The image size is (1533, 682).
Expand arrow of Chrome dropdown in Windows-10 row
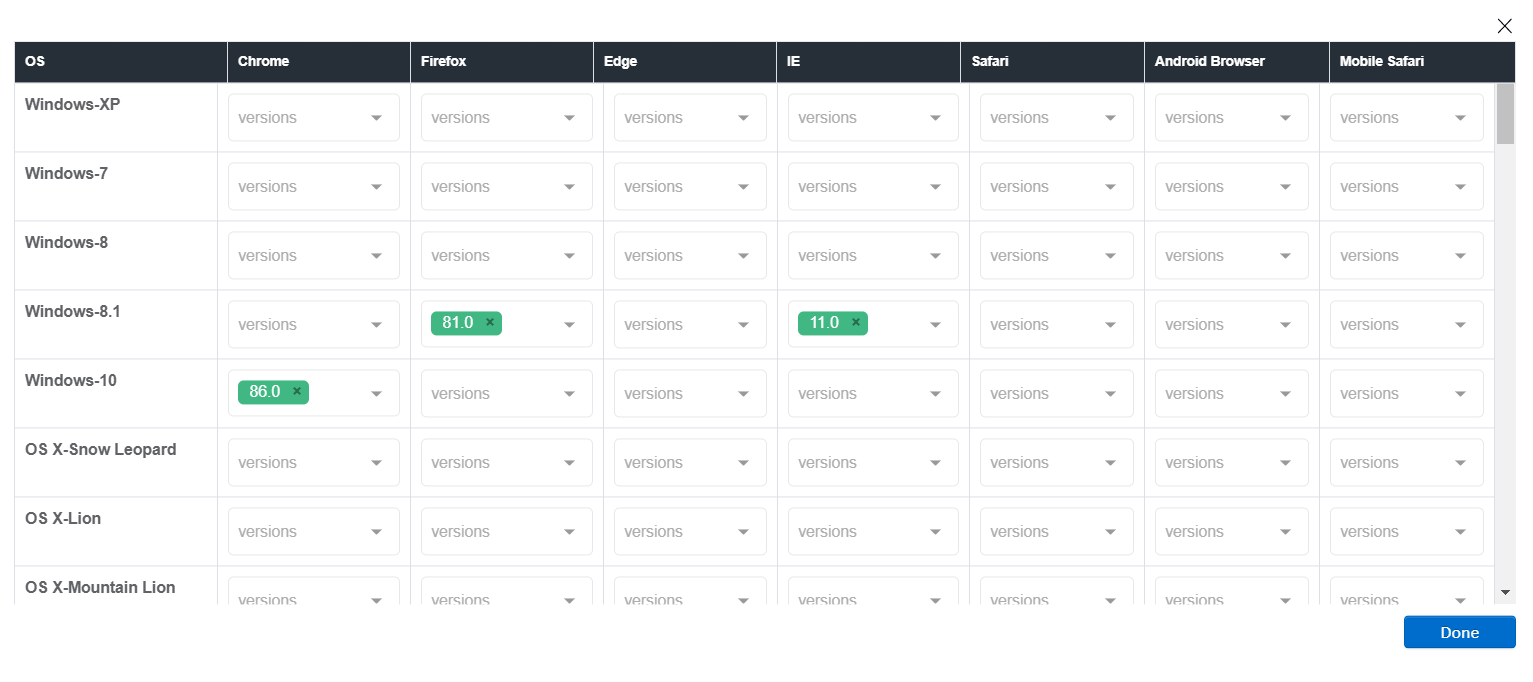tap(377, 394)
